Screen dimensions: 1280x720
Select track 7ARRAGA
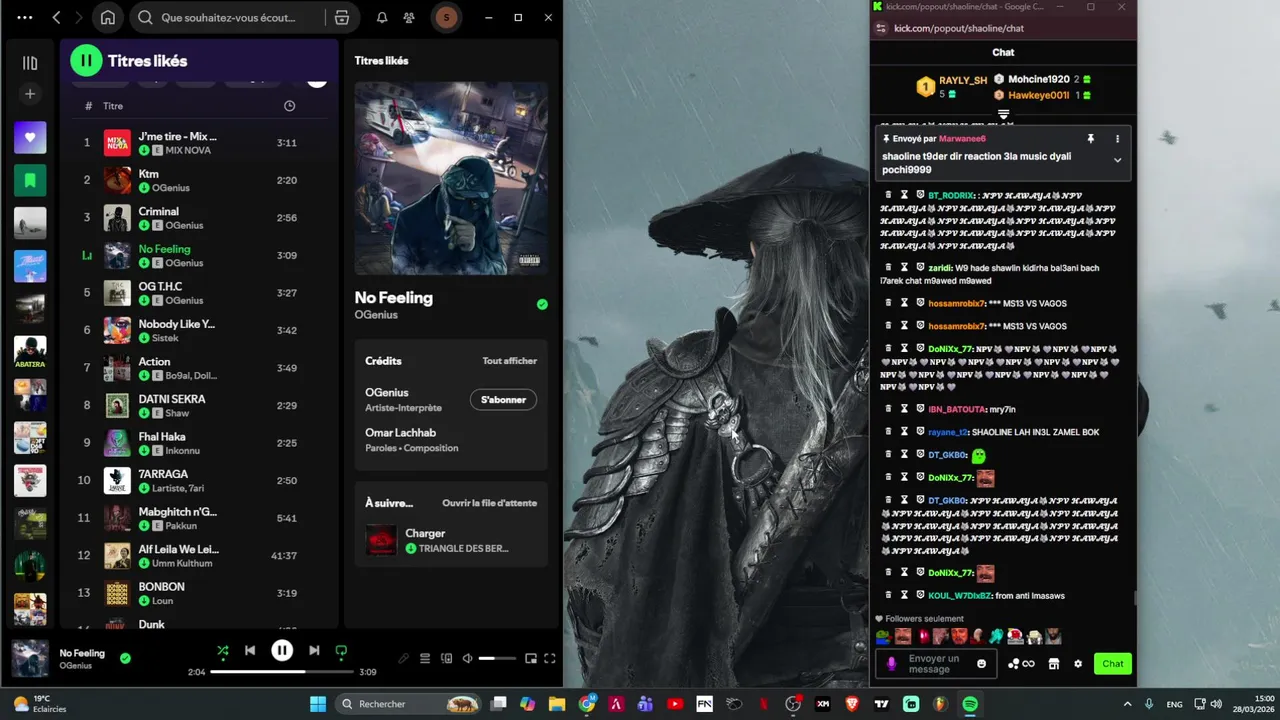[x=200, y=480]
